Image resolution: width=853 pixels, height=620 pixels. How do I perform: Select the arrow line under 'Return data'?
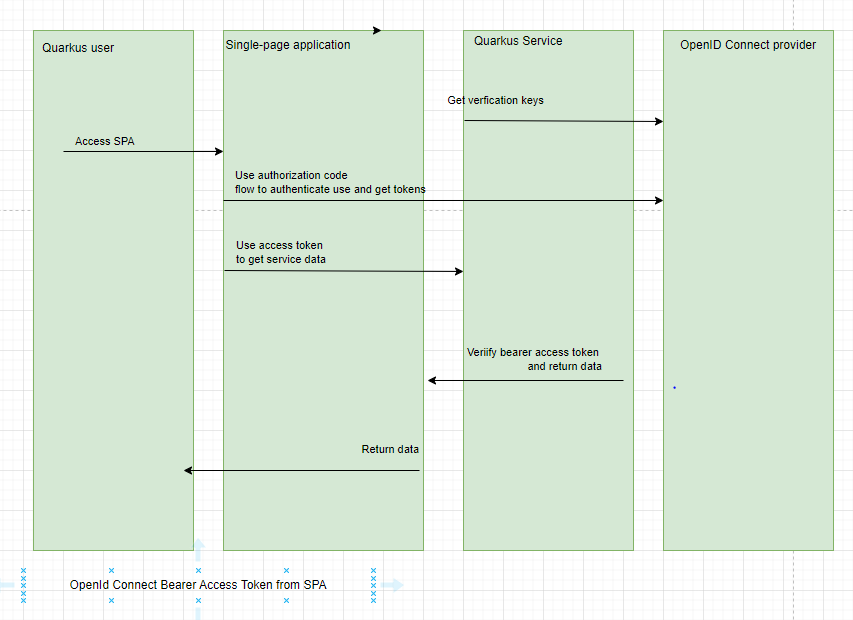[302, 470]
